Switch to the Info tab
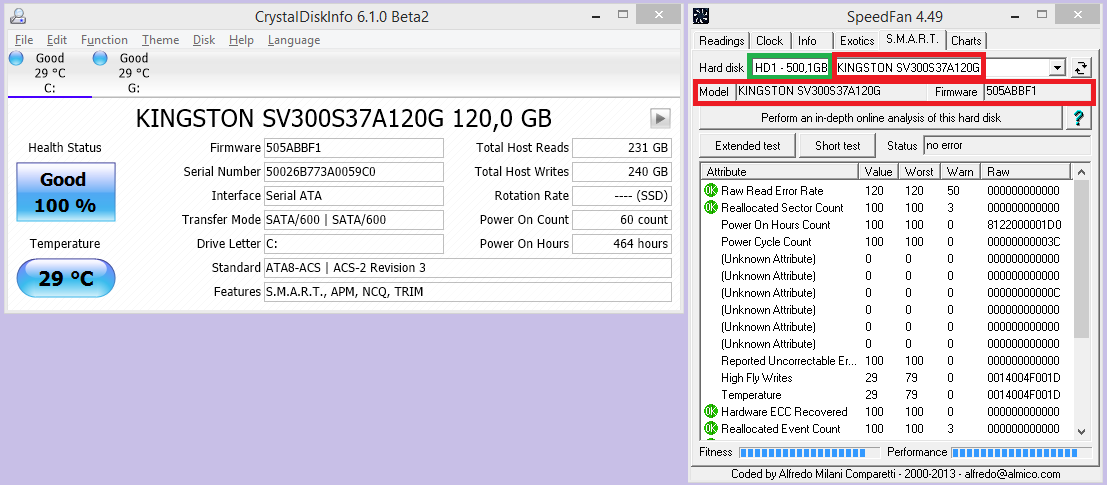Screen dimensions: 1107x485 [x=807, y=41]
